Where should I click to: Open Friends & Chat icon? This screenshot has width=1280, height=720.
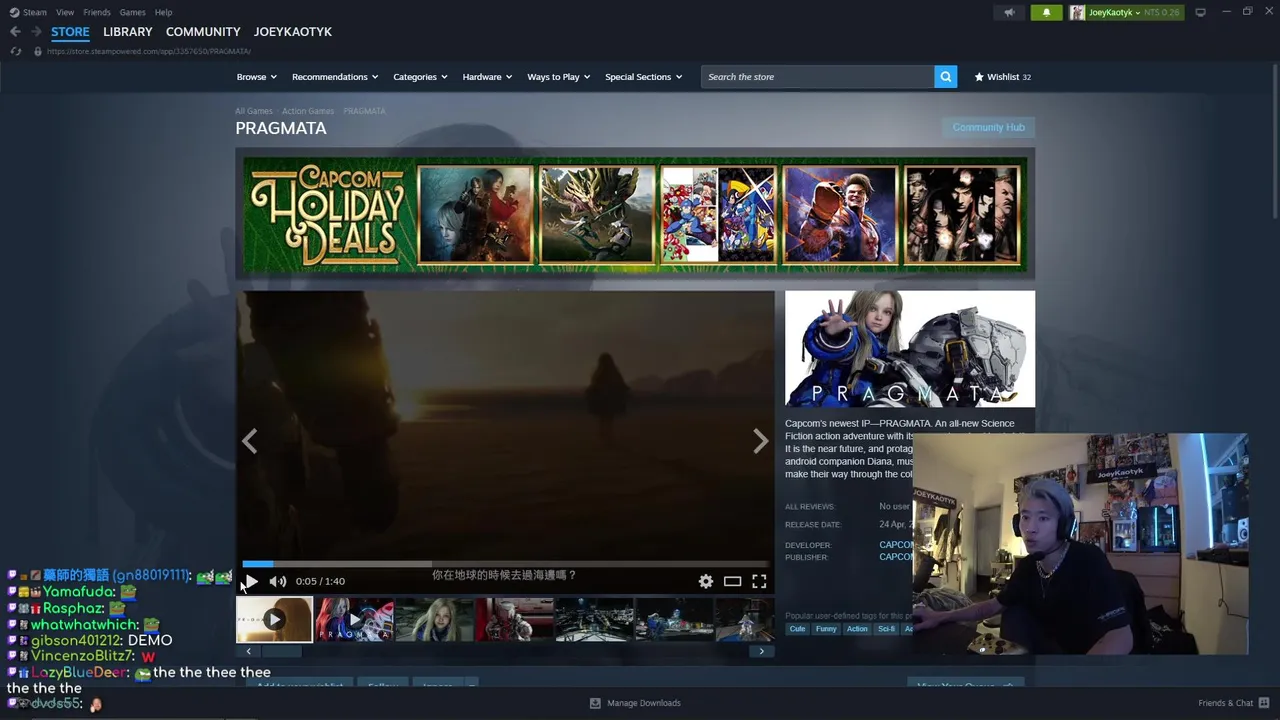pos(1264,703)
